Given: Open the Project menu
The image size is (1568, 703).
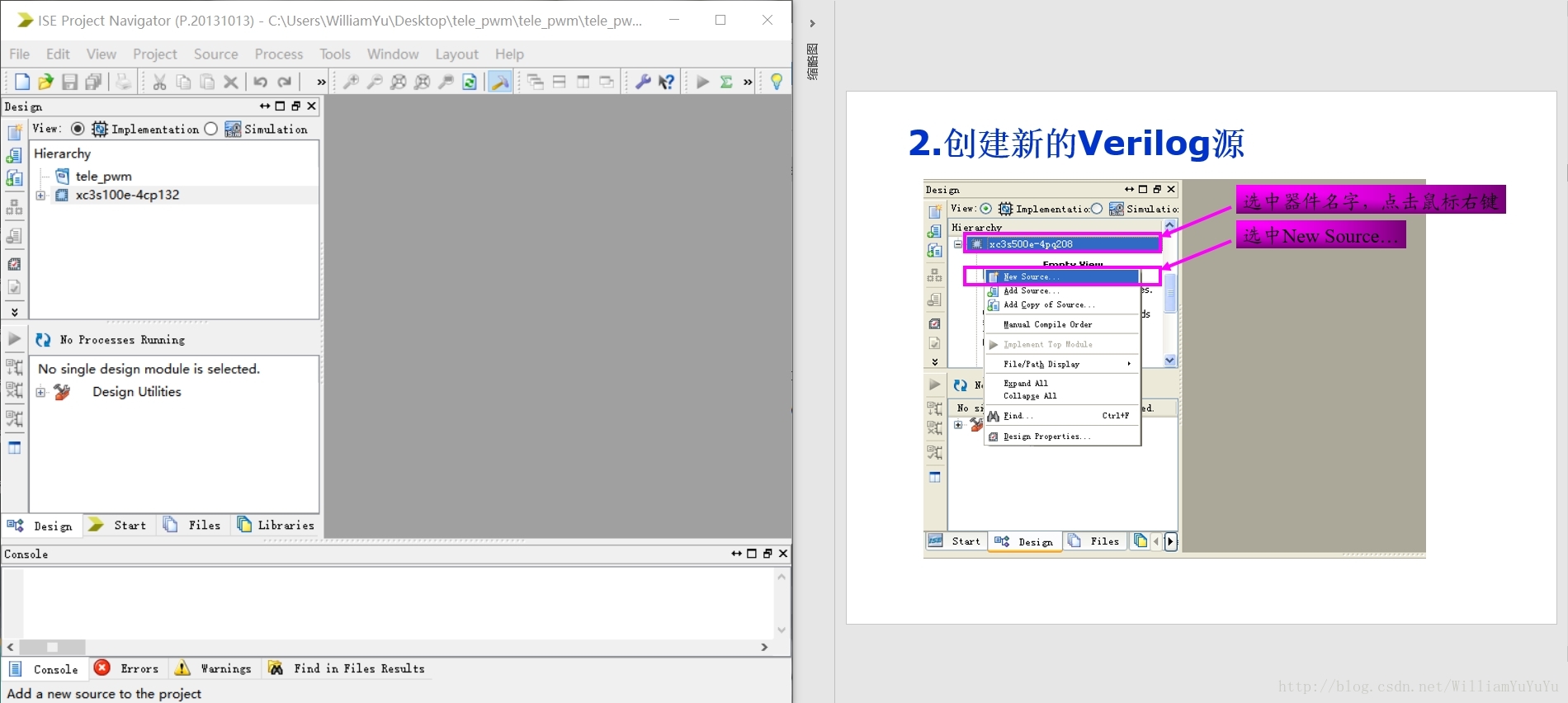Looking at the screenshot, I should point(155,54).
